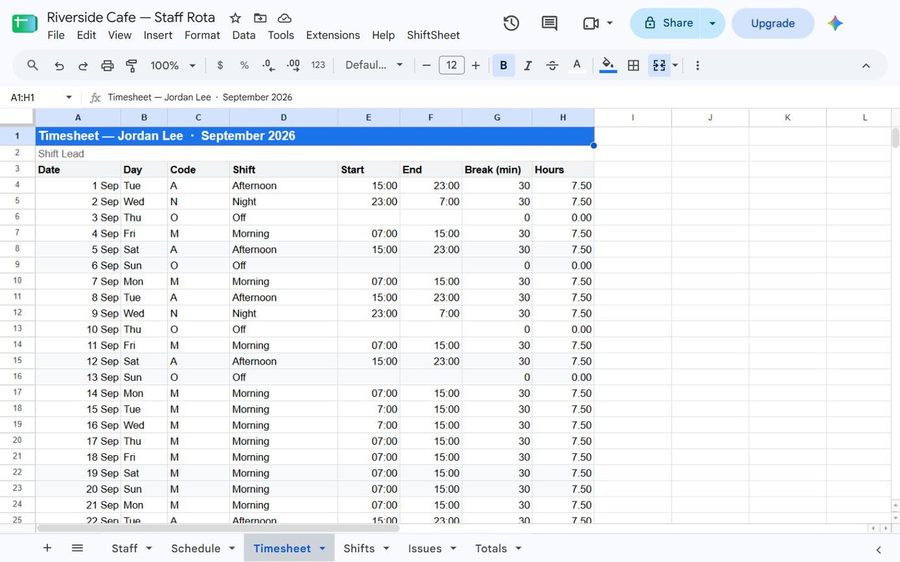Screen dimensions: 900x562
Task: Open the File menu
Action: [x=56, y=35]
